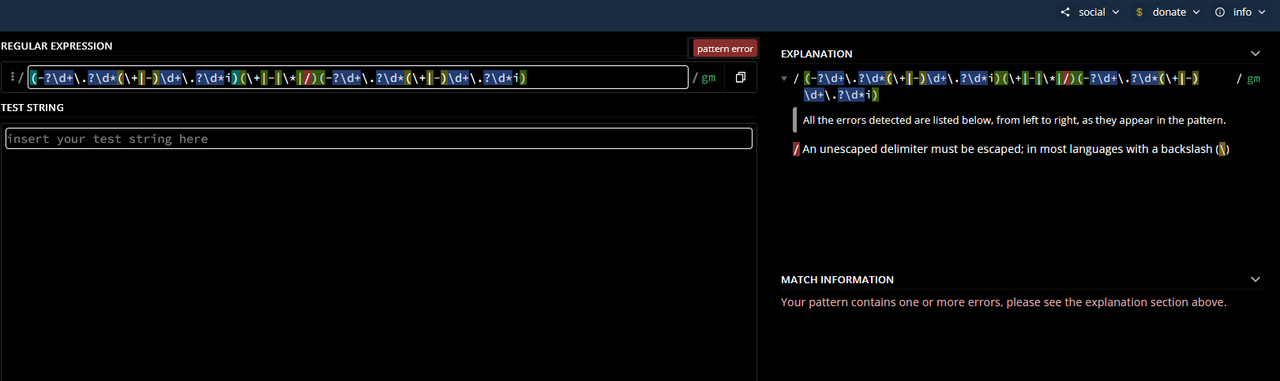Open the regex flags gm selector

pos(708,78)
